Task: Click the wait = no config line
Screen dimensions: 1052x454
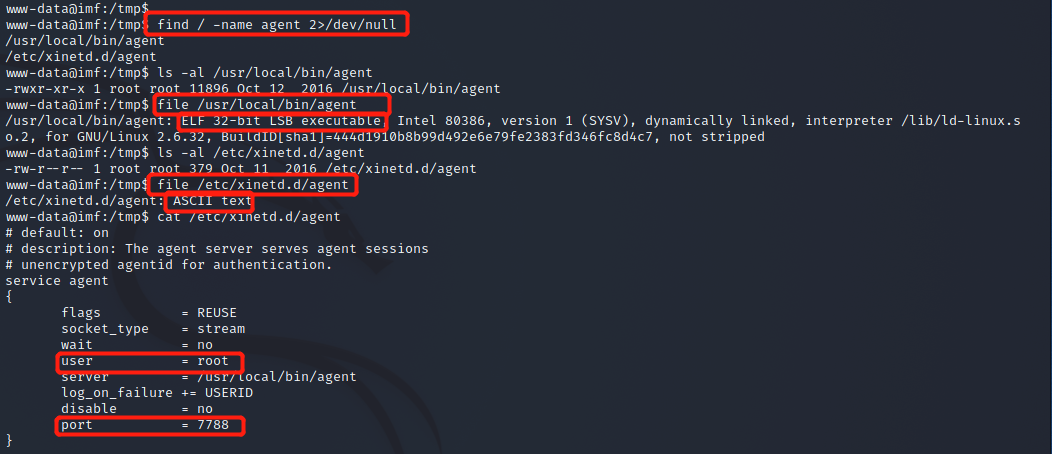Action: click(x=137, y=345)
